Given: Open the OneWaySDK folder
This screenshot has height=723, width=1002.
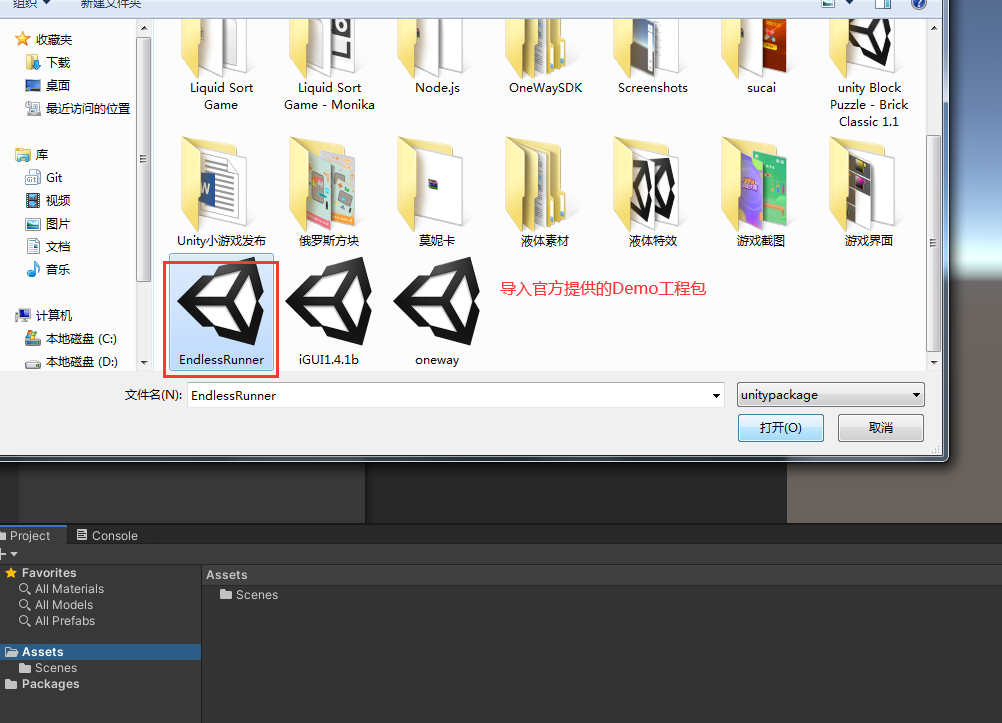Looking at the screenshot, I should click(546, 56).
